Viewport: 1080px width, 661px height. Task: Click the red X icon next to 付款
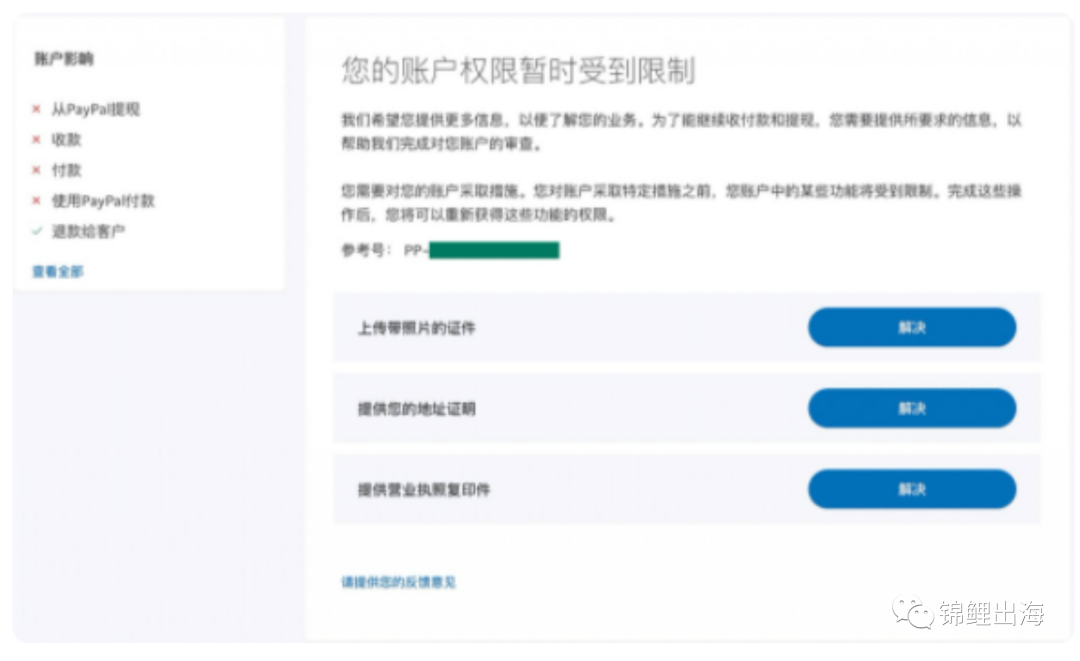tap(37, 170)
